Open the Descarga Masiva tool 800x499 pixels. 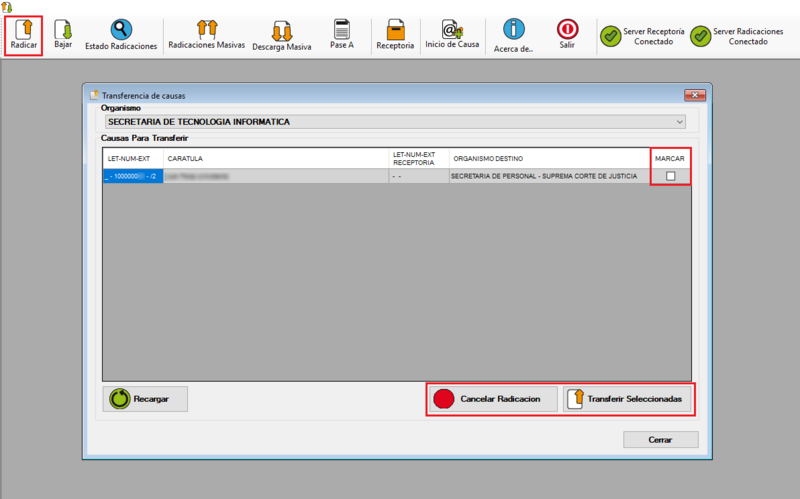click(282, 36)
